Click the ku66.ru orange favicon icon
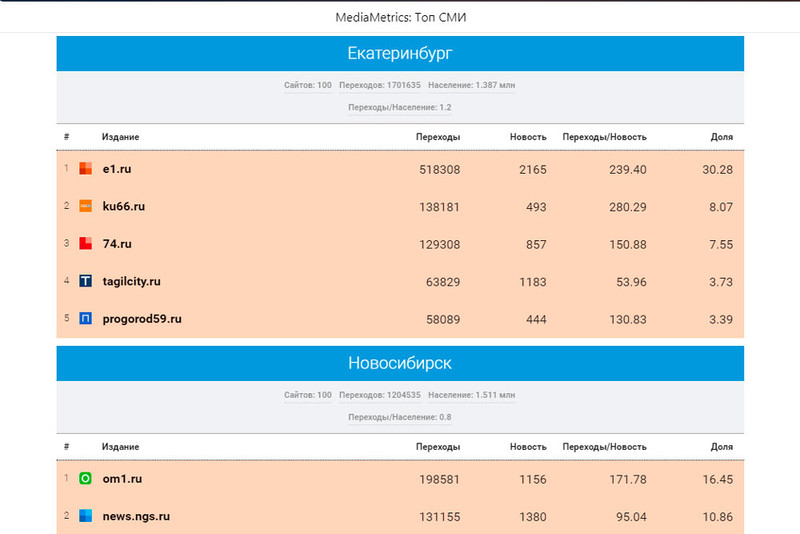Screen dimensions: 800x534 (86, 206)
